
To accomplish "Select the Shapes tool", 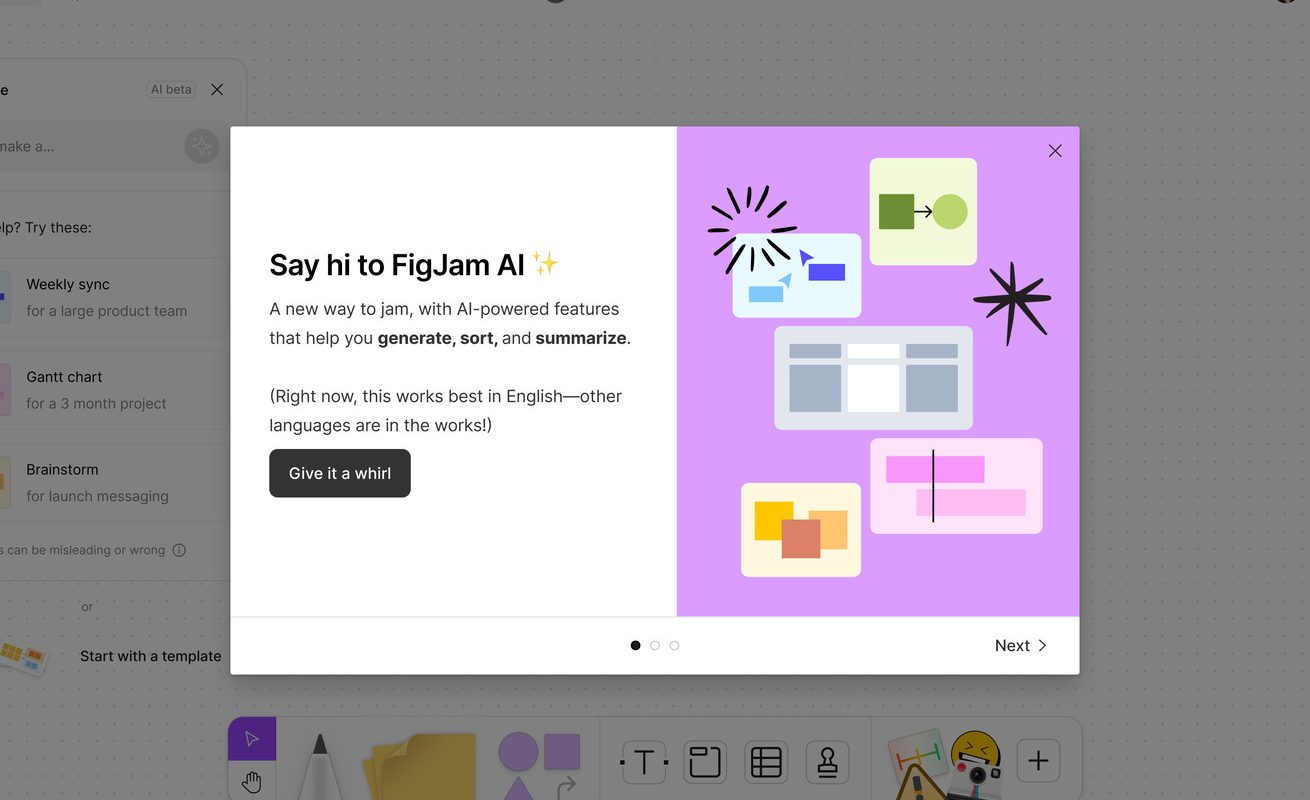I will pyautogui.click(x=539, y=764).
